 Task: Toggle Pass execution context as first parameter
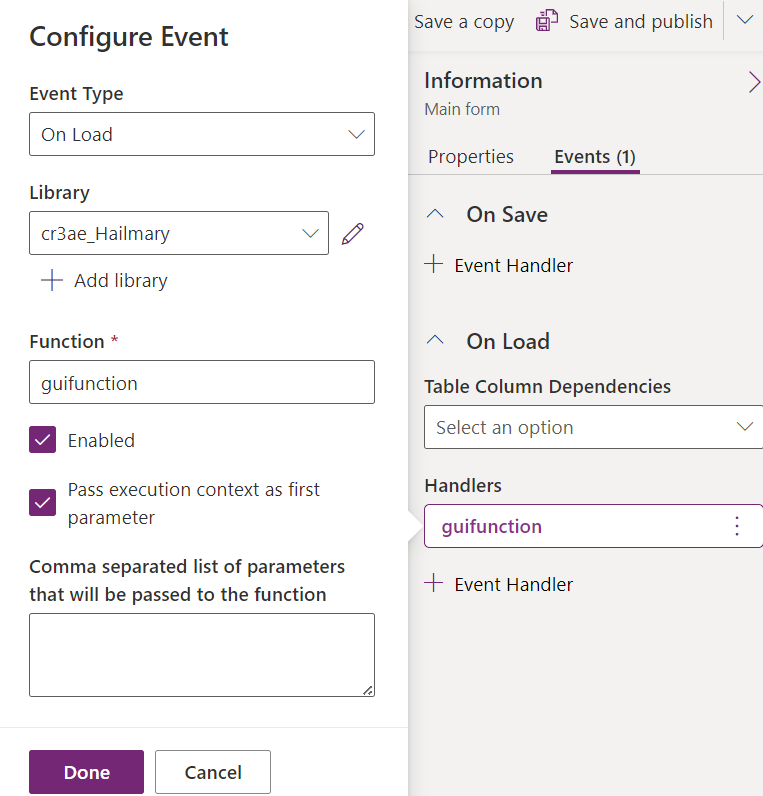point(43,503)
